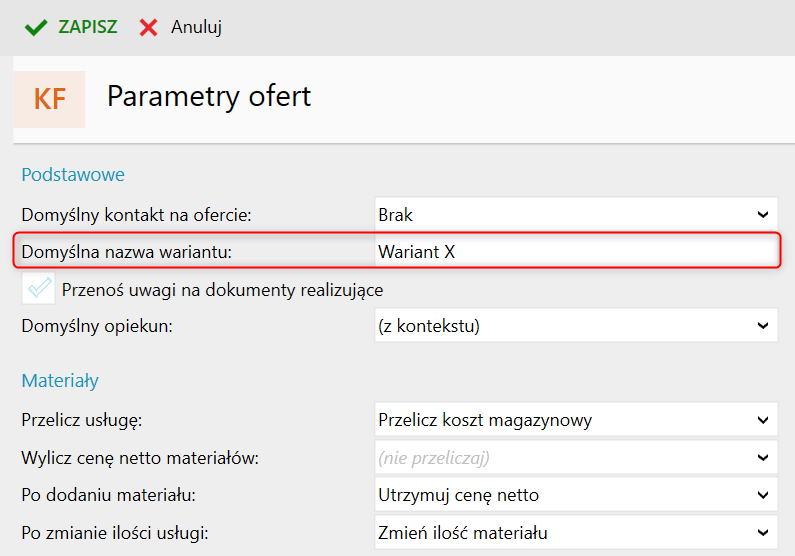795x556 pixels.
Task: Click the Przenoś uwagi na dokumenty realizujące label
Action: tap(223, 290)
